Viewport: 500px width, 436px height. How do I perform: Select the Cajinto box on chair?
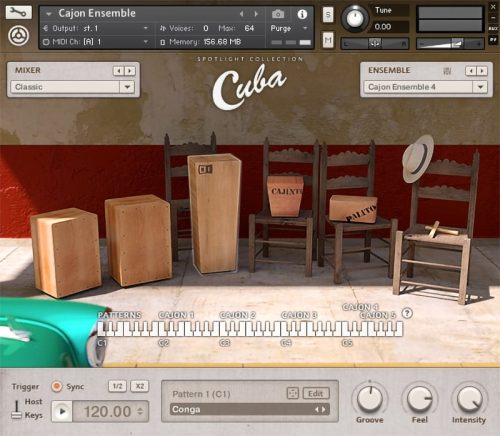(x=285, y=196)
